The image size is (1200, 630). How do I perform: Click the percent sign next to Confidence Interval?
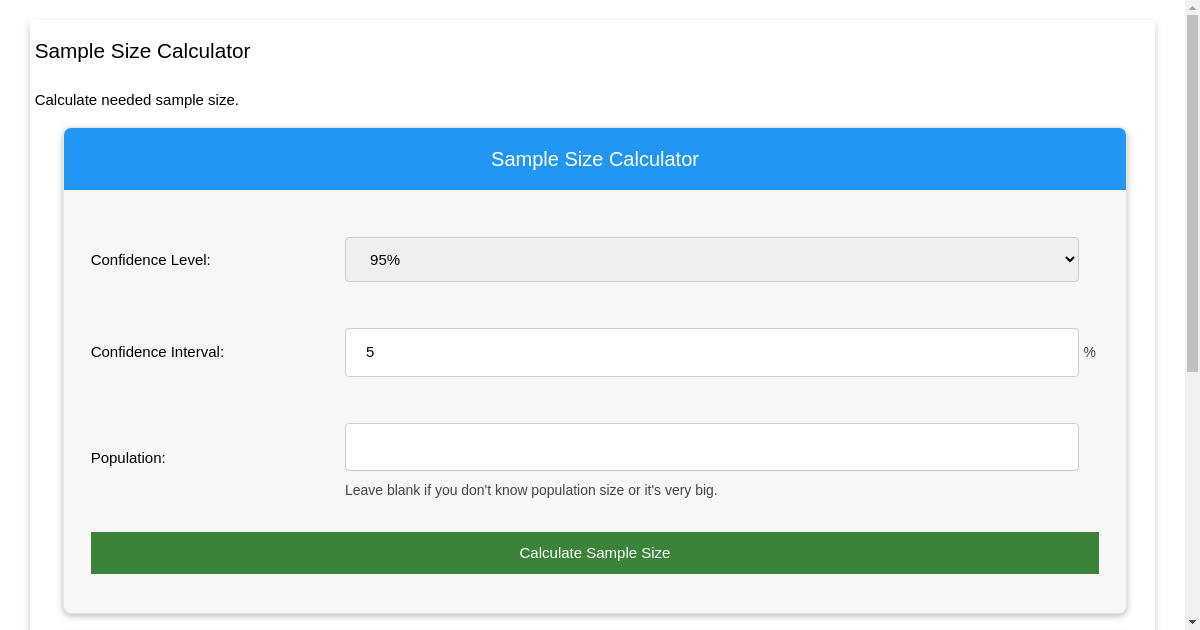[1089, 352]
